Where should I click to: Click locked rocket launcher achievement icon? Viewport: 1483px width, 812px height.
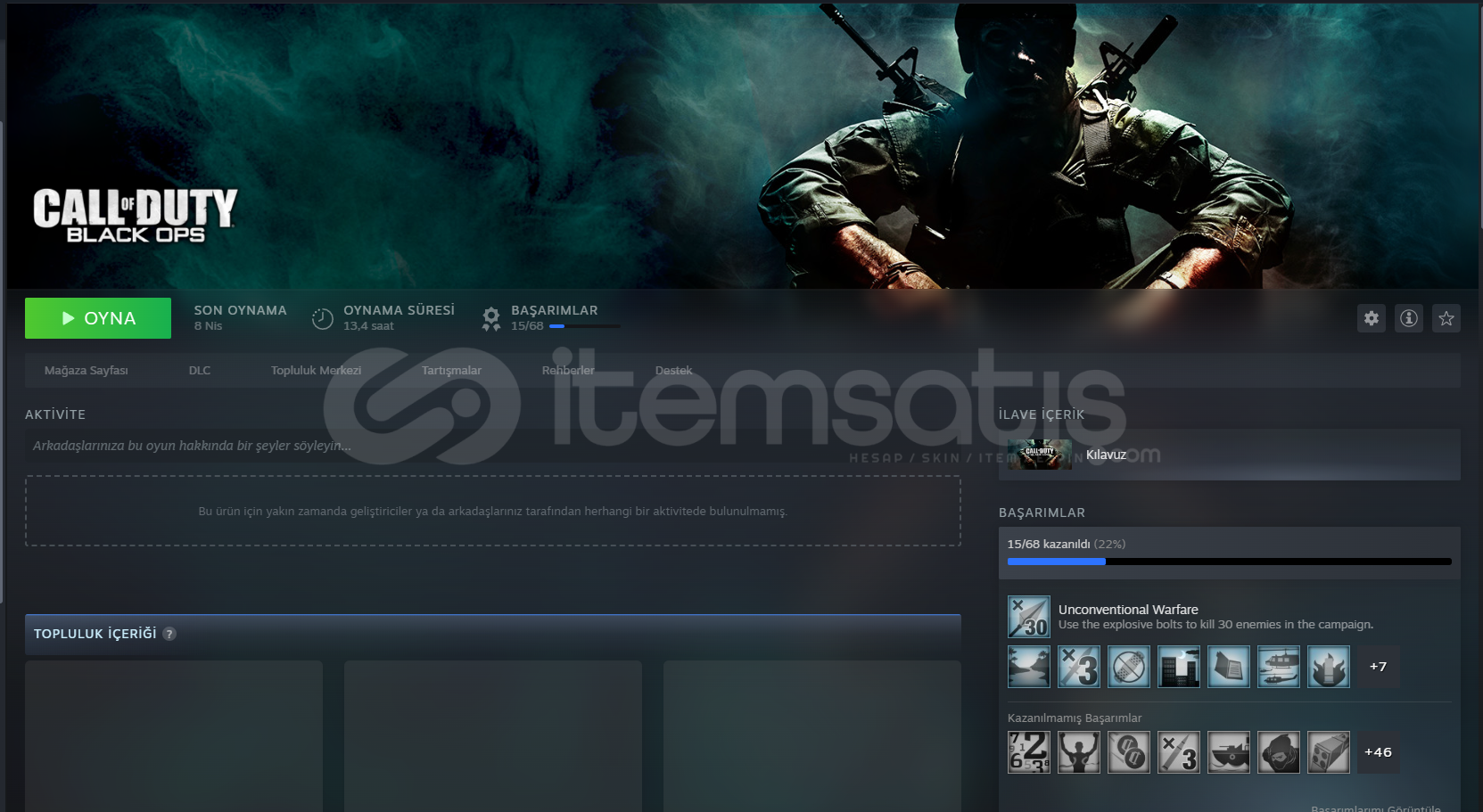tap(1329, 752)
